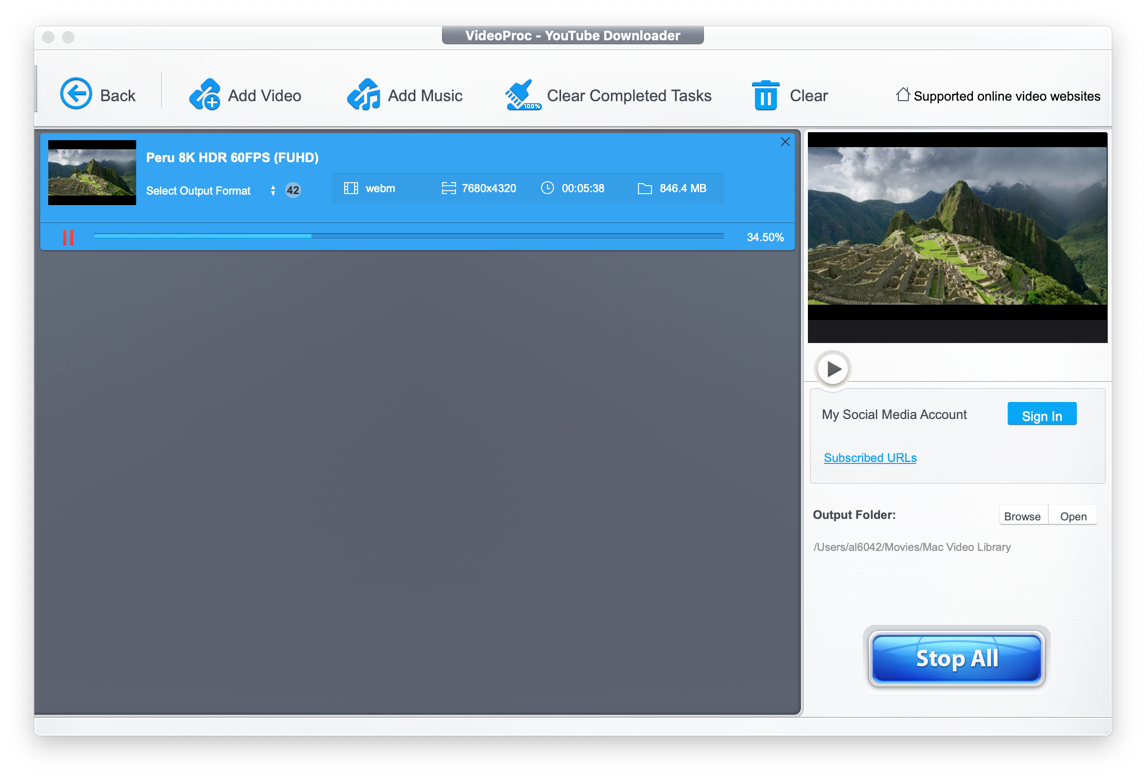Click the Back label

click(x=118, y=96)
